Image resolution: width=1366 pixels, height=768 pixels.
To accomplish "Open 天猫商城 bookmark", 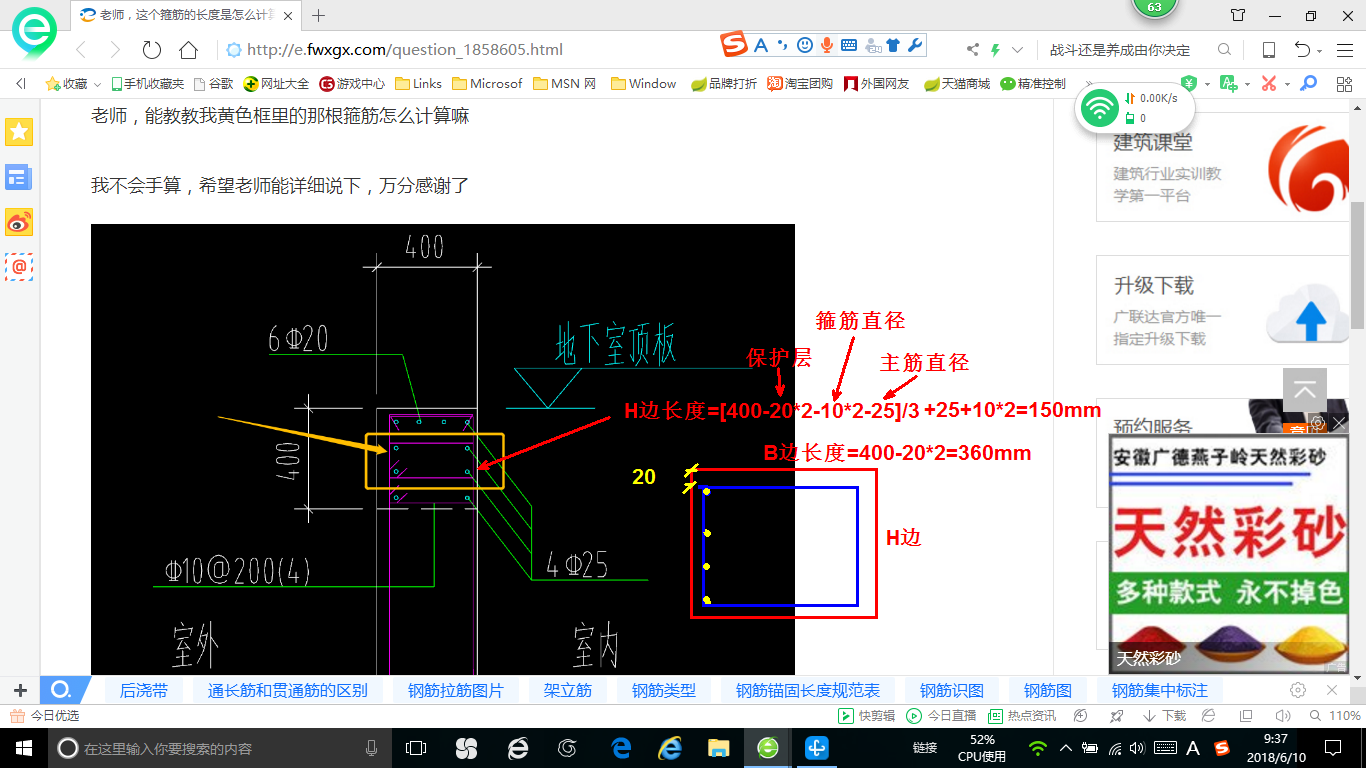I will tap(957, 84).
